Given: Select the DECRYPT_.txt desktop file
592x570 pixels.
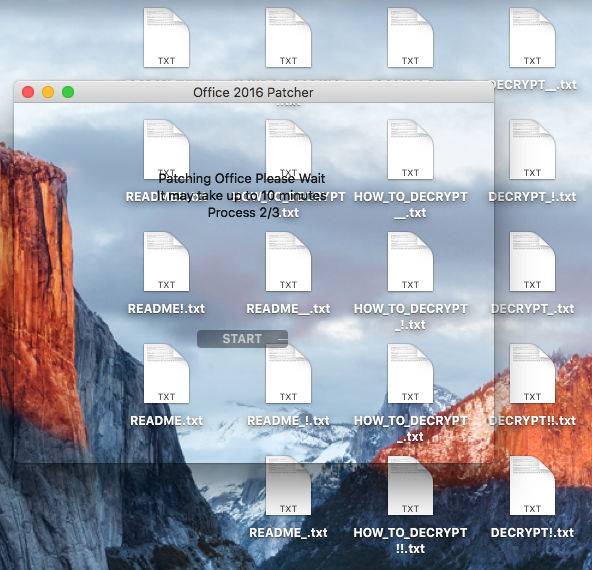Looking at the screenshot, I should [x=532, y=262].
